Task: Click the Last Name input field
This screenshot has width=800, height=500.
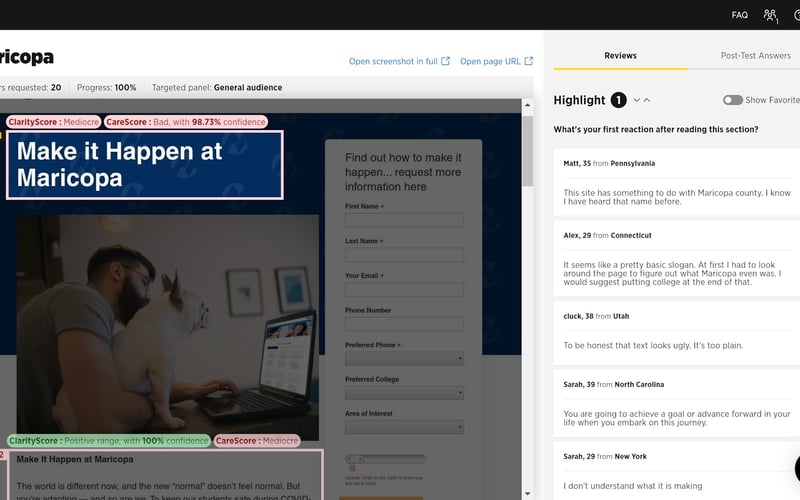Action: click(404, 255)
